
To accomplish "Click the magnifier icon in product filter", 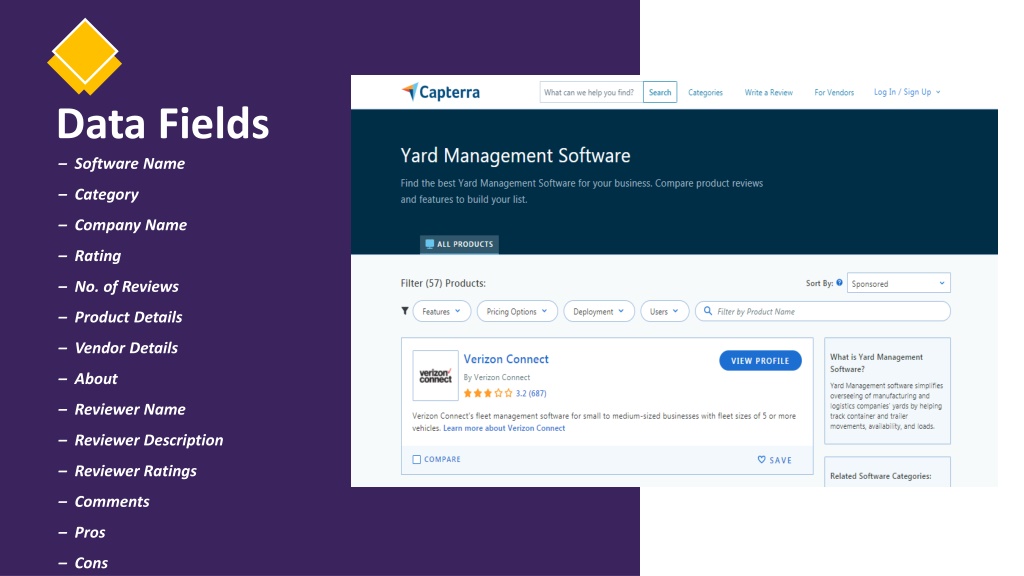I will 708,312.
